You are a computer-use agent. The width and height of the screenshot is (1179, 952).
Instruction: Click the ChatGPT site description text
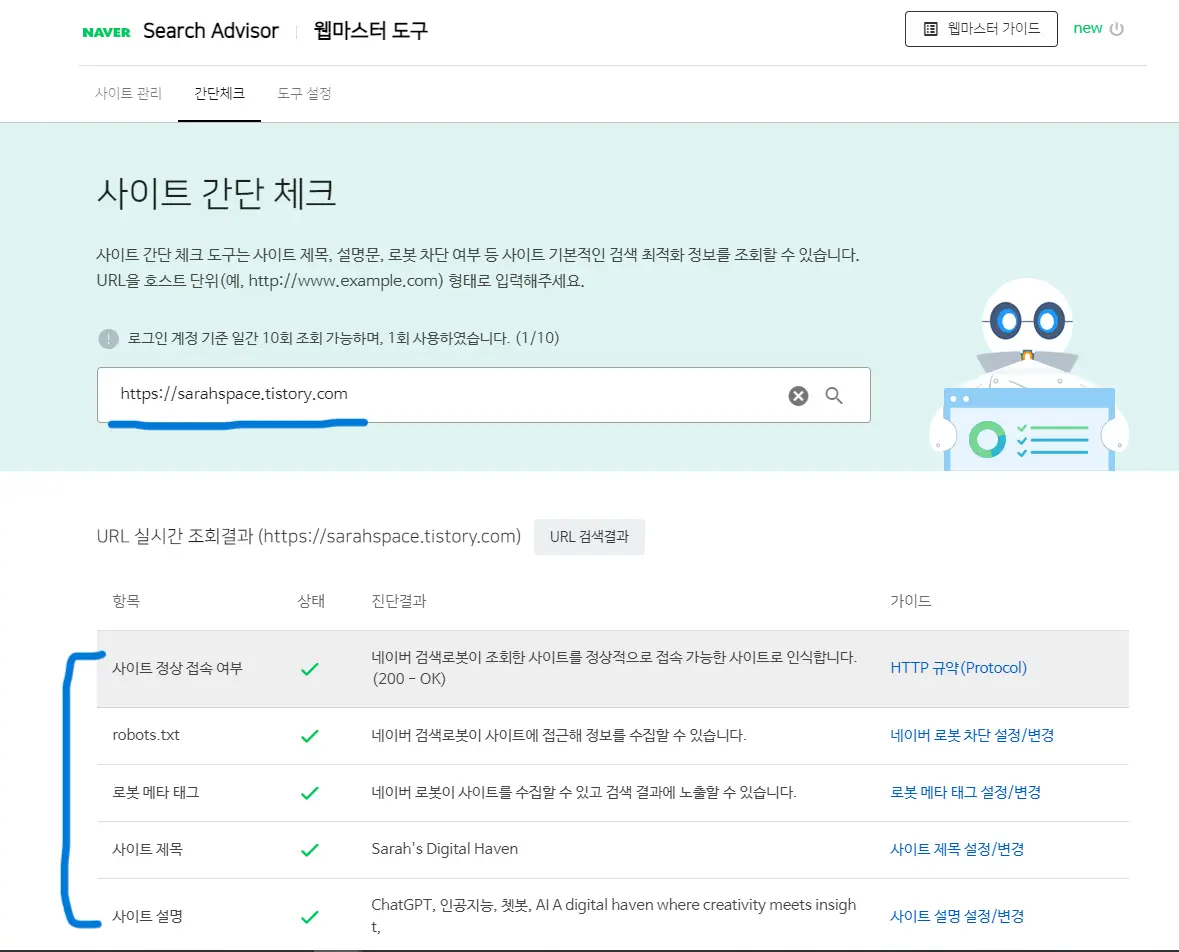[614, 915]
